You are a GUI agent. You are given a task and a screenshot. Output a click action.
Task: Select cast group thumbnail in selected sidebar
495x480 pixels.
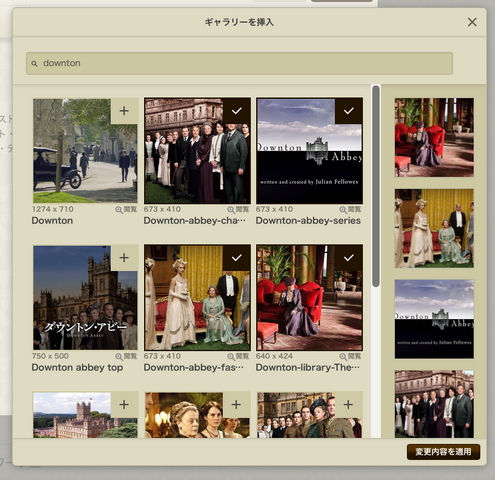[x=434, y=404]
